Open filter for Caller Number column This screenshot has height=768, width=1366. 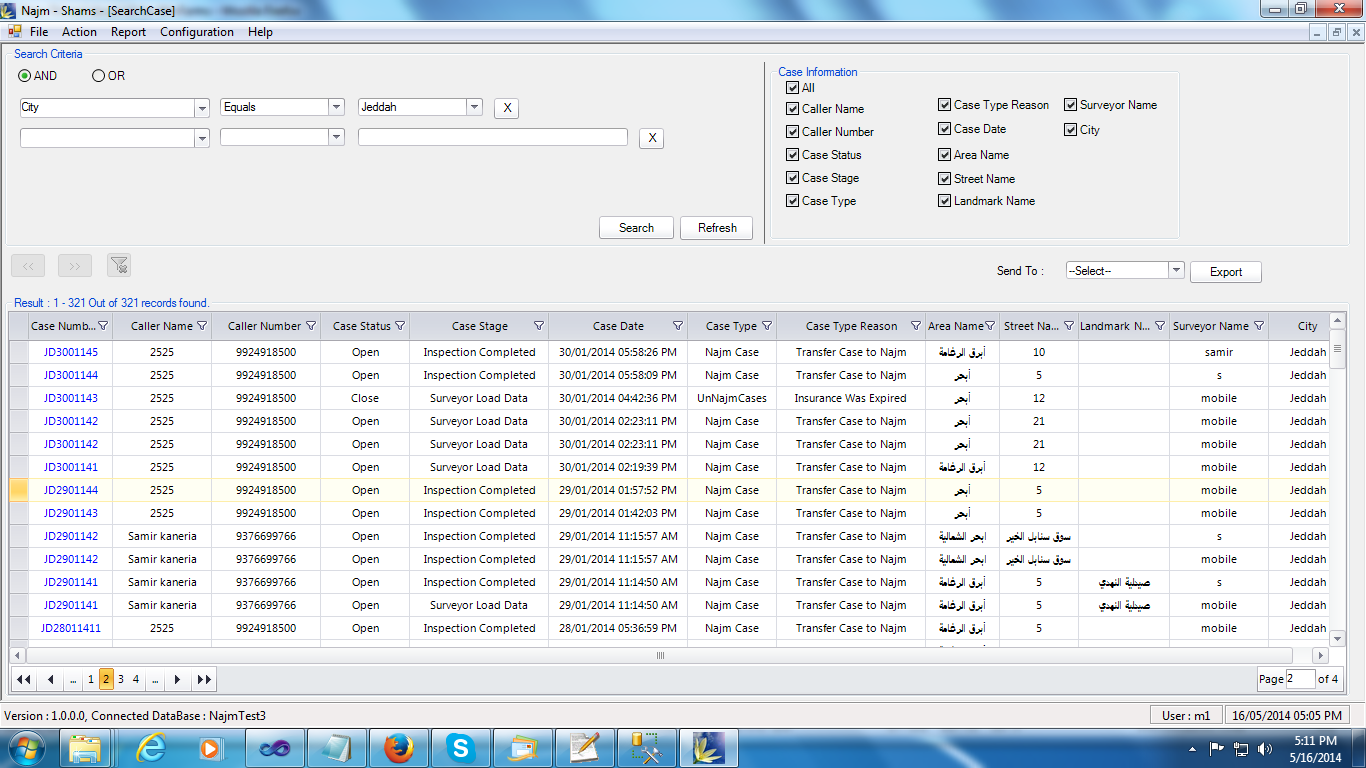(x=311, y=326)
